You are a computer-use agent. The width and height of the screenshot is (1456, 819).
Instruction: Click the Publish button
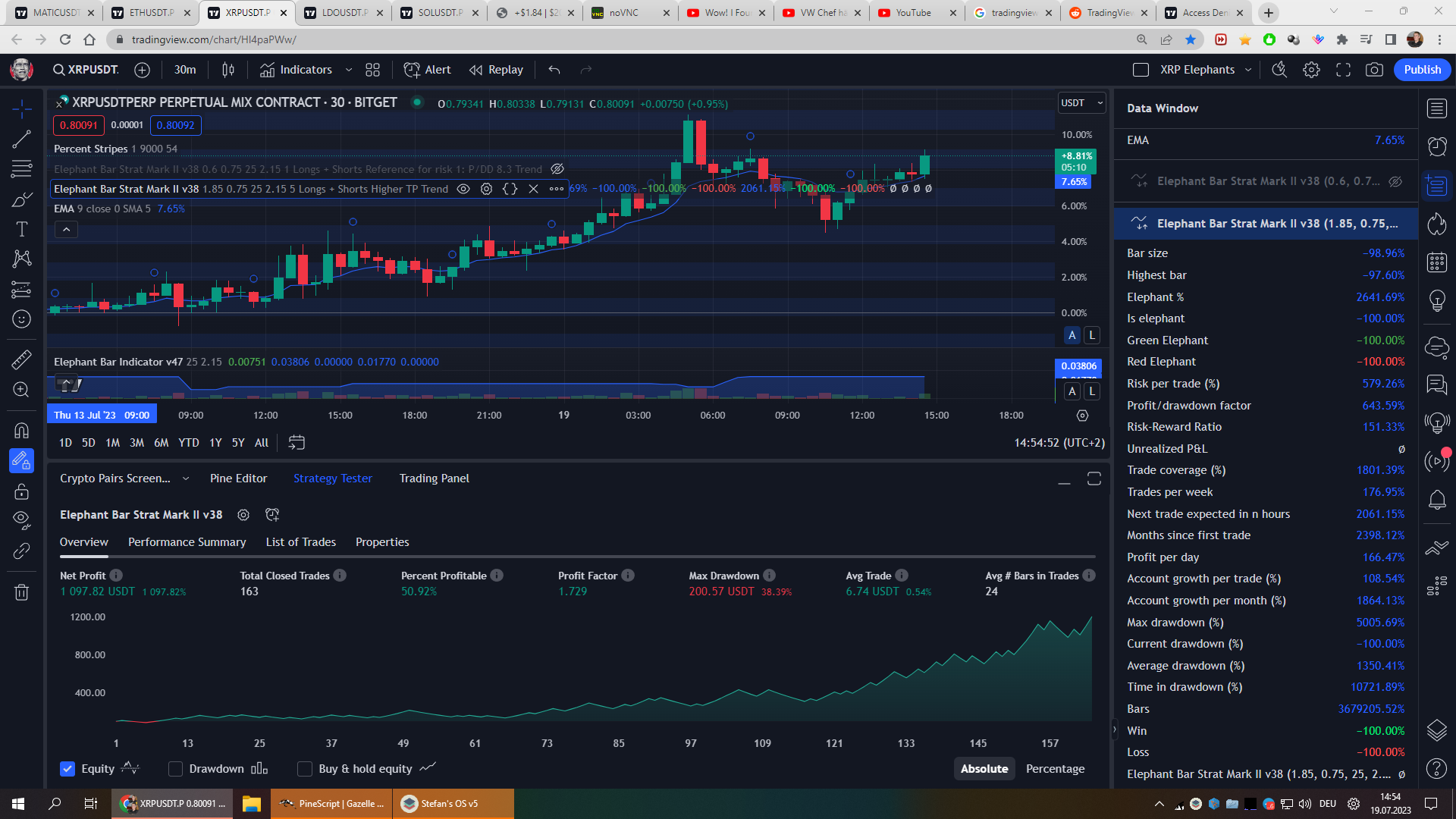(x=1422, y=70)
